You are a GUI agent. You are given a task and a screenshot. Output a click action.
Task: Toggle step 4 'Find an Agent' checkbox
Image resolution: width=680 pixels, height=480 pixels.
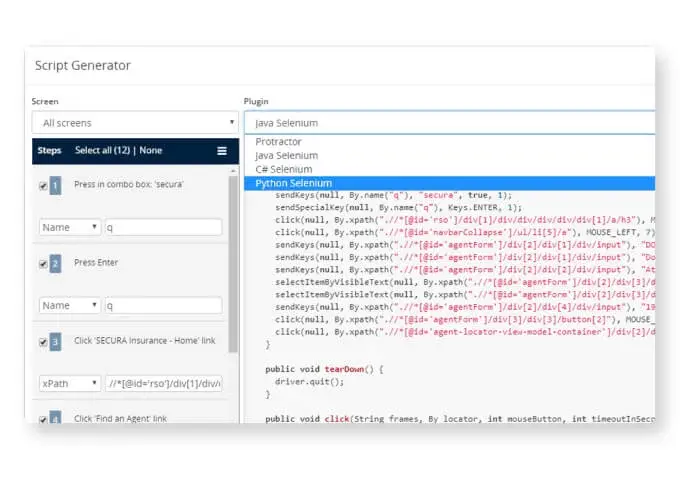42,418
